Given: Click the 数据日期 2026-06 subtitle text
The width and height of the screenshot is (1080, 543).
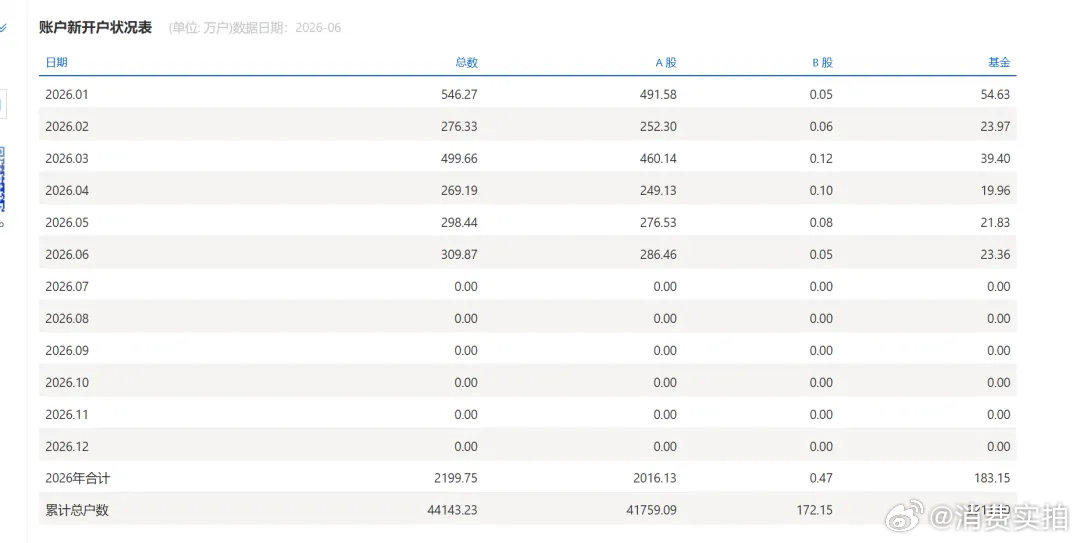Looking at the screenshot, I should click(x=287, y=28).
